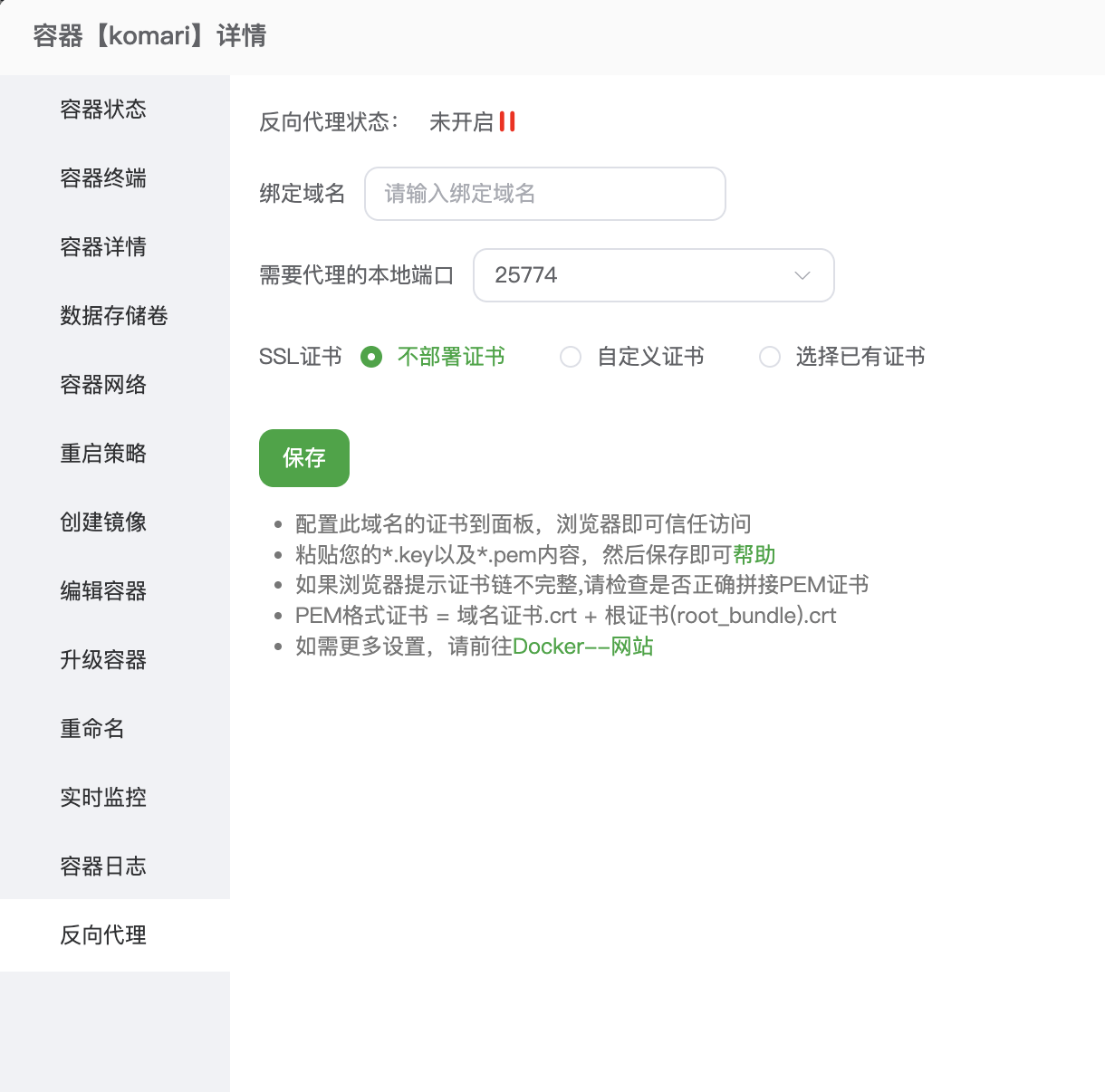Viewport: 1105px width, 1092px height.
Task: Select the 选择已有证书 radio option
Action: click(770, 357)
